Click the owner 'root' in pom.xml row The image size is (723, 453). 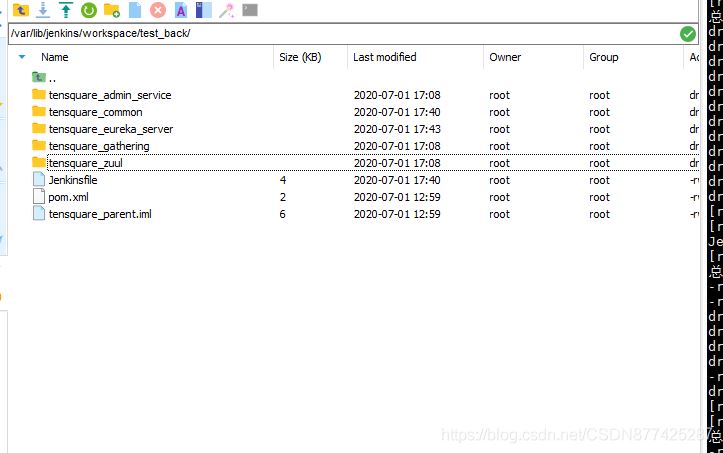tap(499, 197)
